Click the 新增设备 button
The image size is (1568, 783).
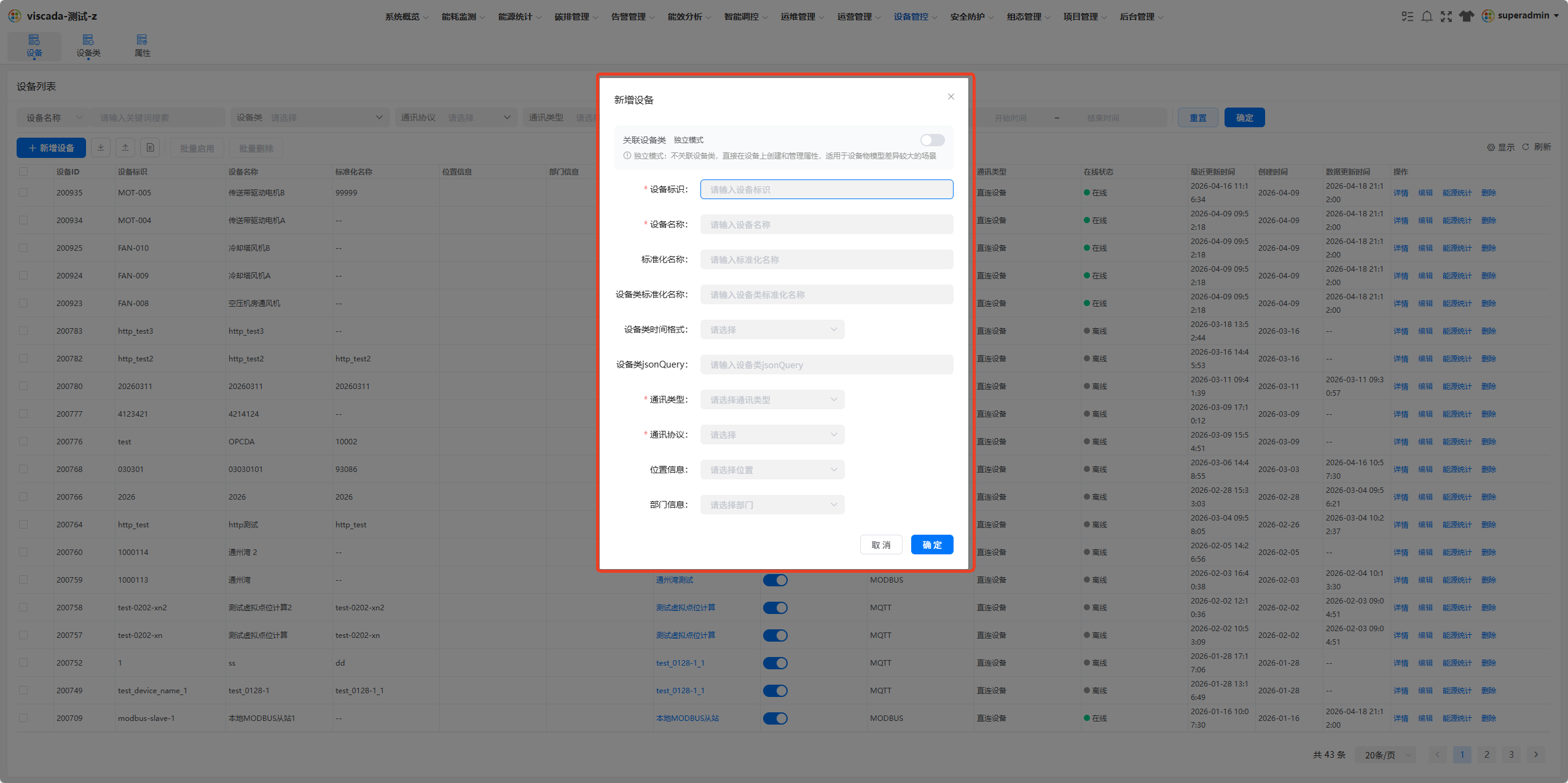coord(51,148)
